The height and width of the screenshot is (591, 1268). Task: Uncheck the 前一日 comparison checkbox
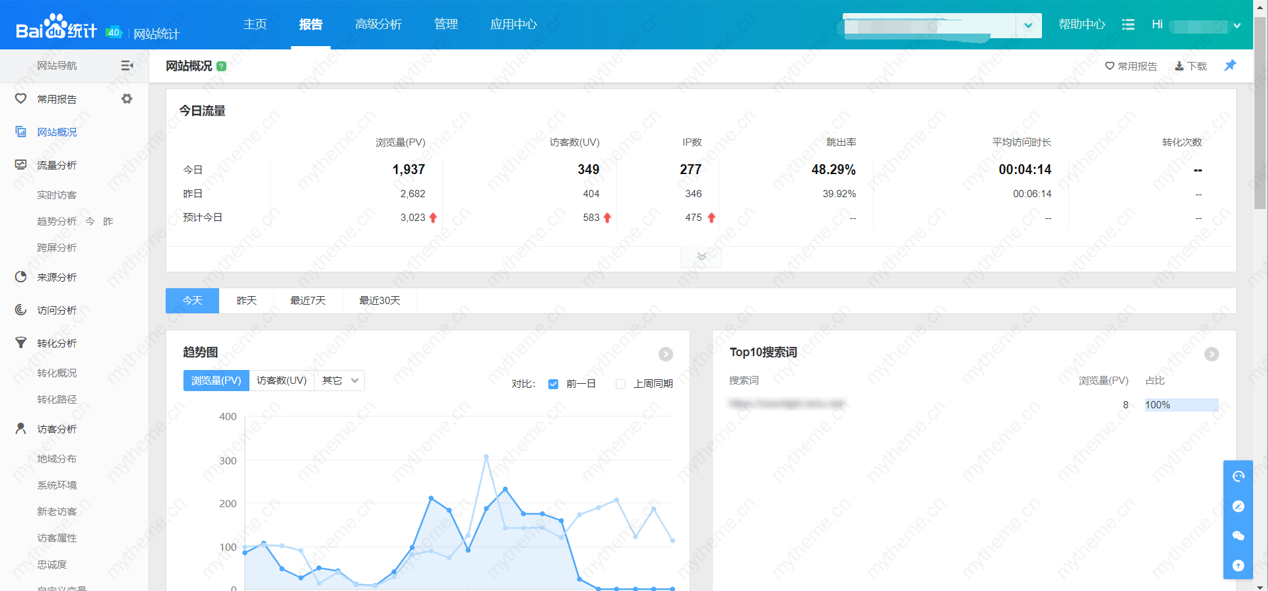coord(553,384)
